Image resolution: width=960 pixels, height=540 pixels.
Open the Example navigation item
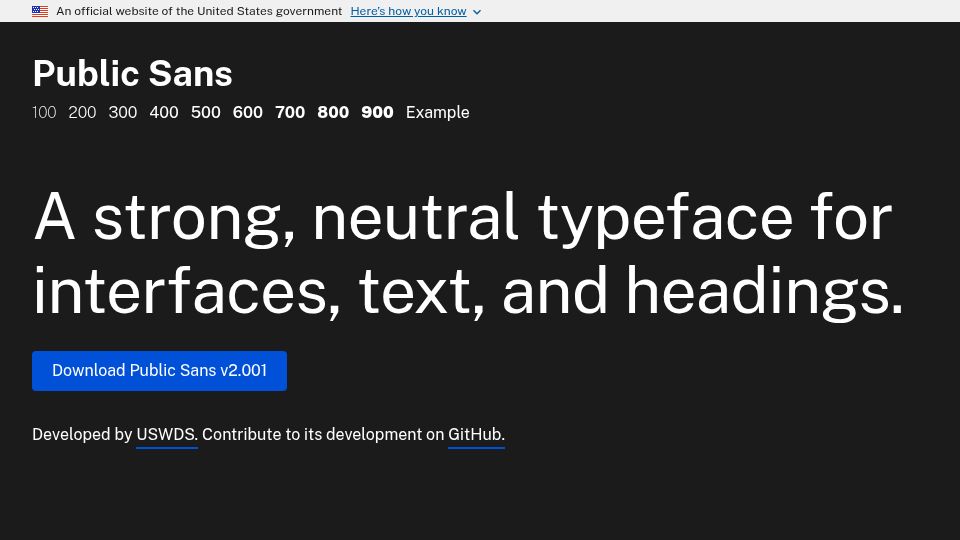(438, 112)
